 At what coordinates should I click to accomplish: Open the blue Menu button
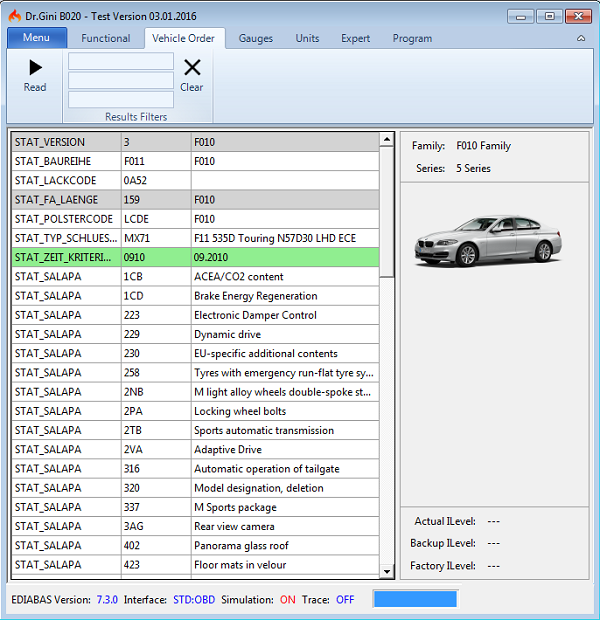click(36, 38)
